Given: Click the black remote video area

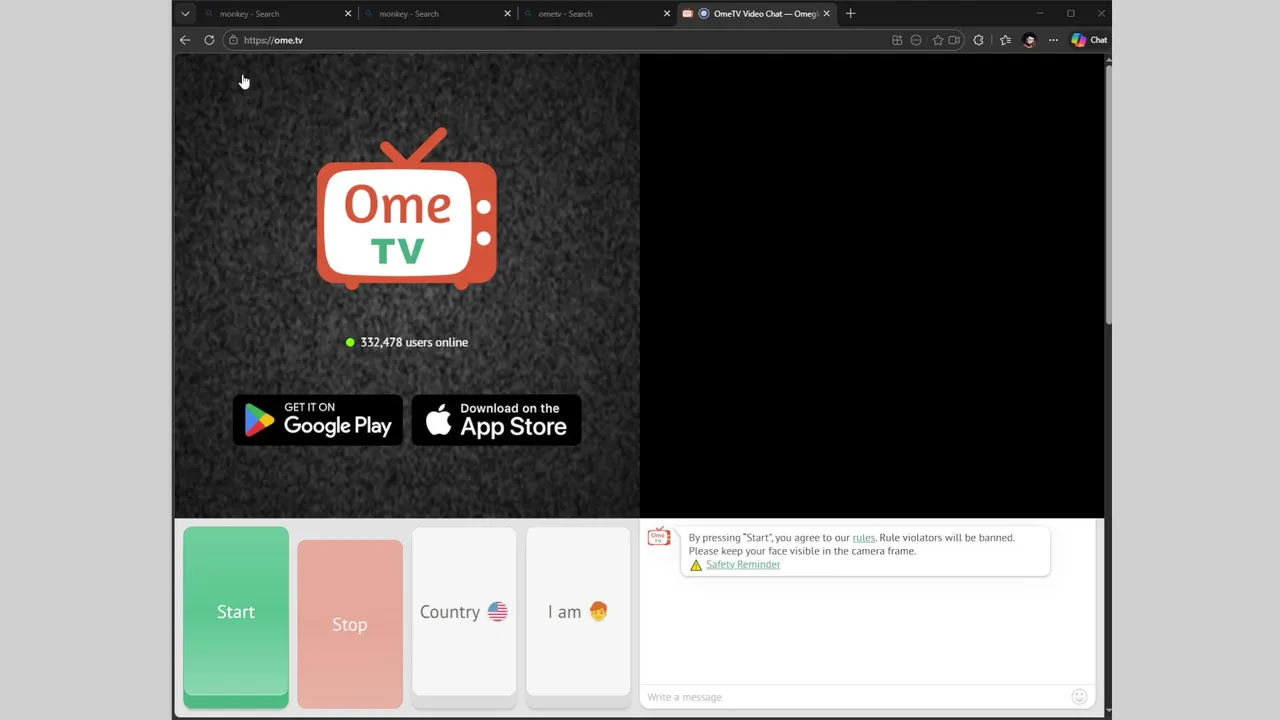Looking at the screenshot, I should (872, 286).
